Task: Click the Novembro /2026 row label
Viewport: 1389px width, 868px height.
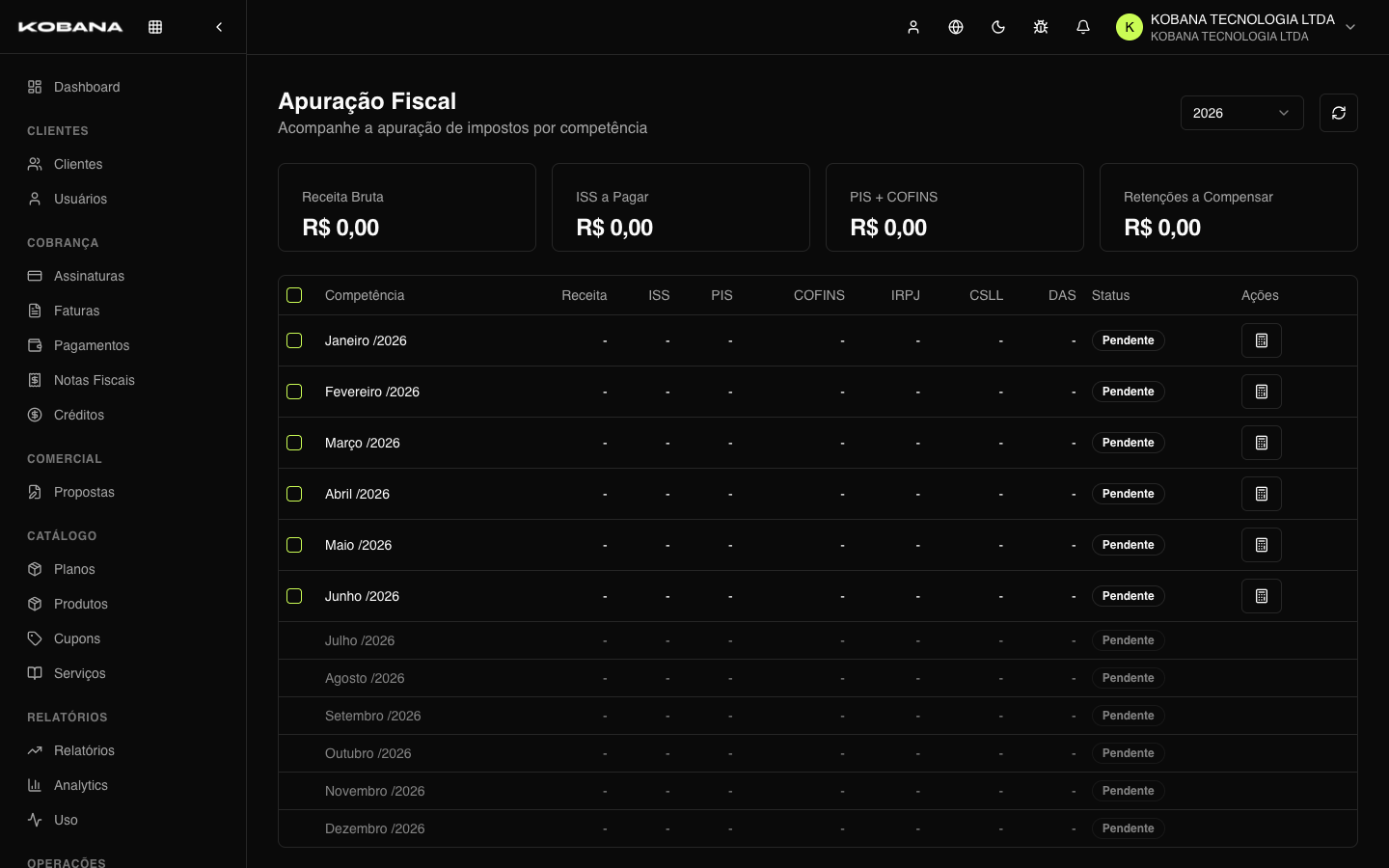Action: click(x=374, y=791)
